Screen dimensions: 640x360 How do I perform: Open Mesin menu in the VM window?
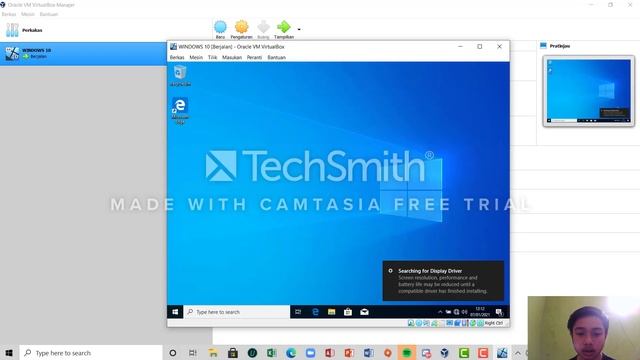196,58
